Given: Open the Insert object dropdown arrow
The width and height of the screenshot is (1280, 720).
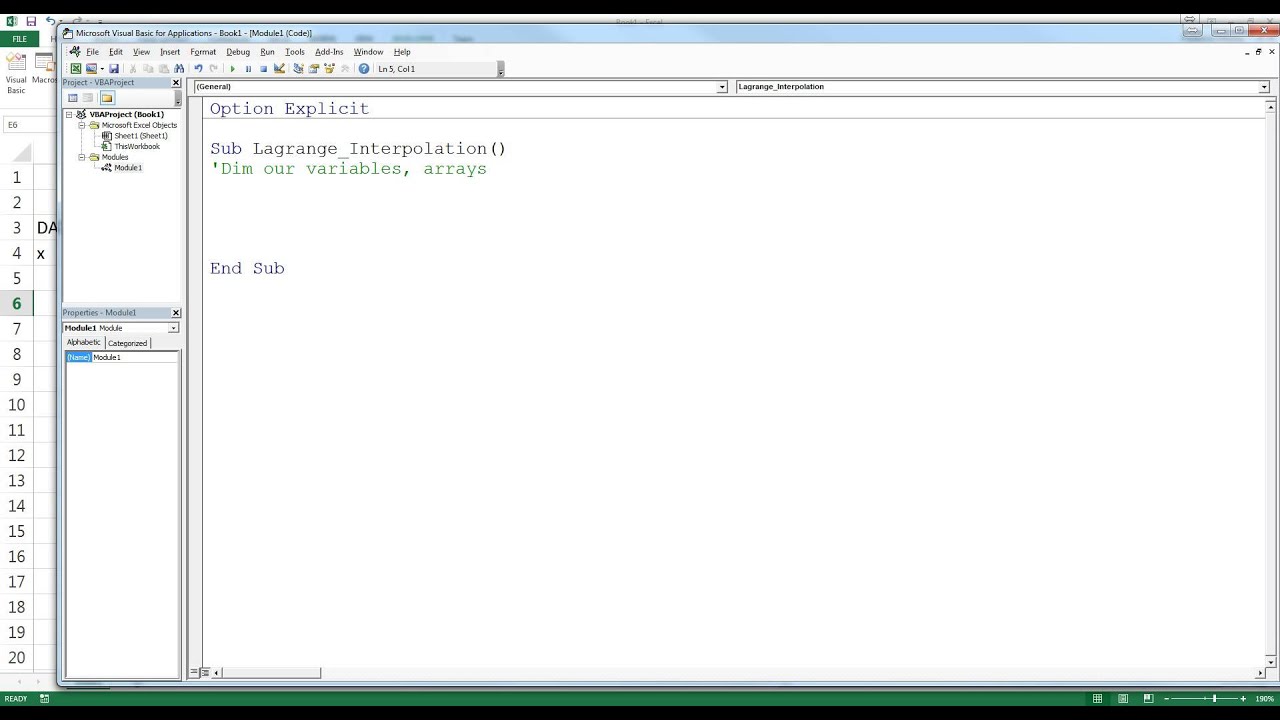Looking at the screenshot, I should pos(102,69).
